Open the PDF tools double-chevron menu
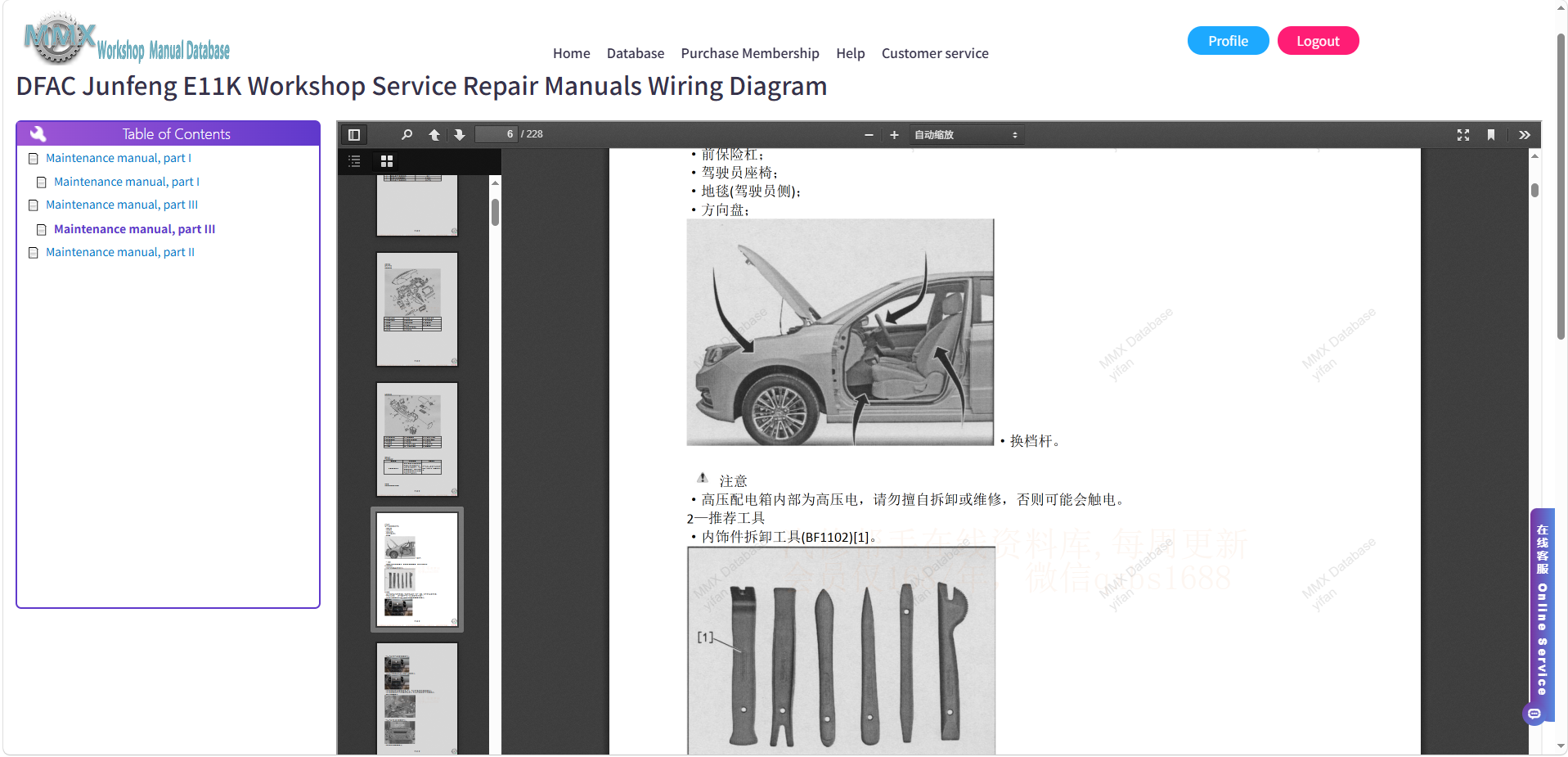Viewport: 1568px width, 757px height. coord(1525,135)
